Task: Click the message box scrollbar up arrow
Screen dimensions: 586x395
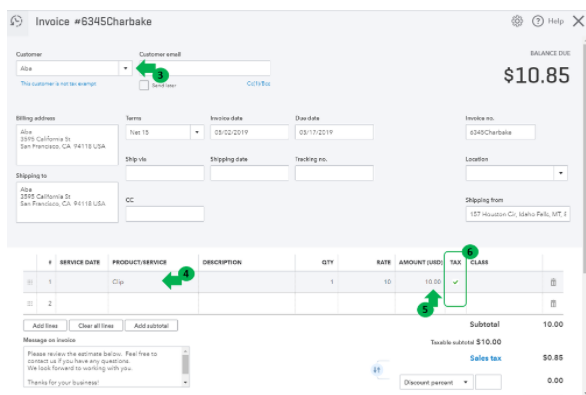Action: coord(186,351)
